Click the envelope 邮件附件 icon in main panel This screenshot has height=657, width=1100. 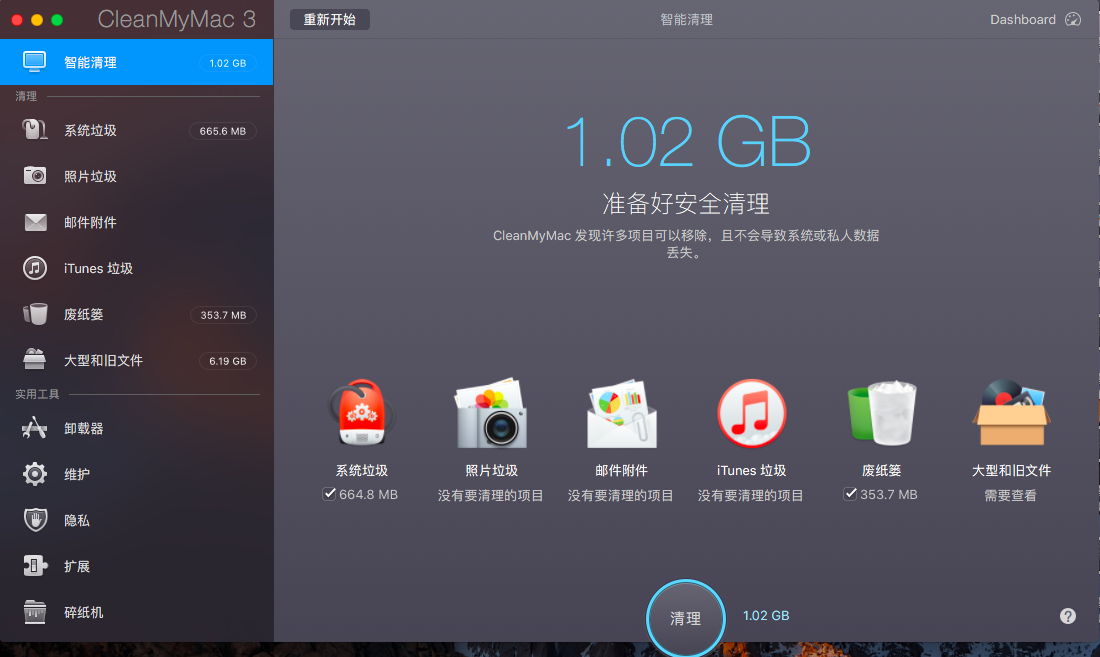pos(621,413)
